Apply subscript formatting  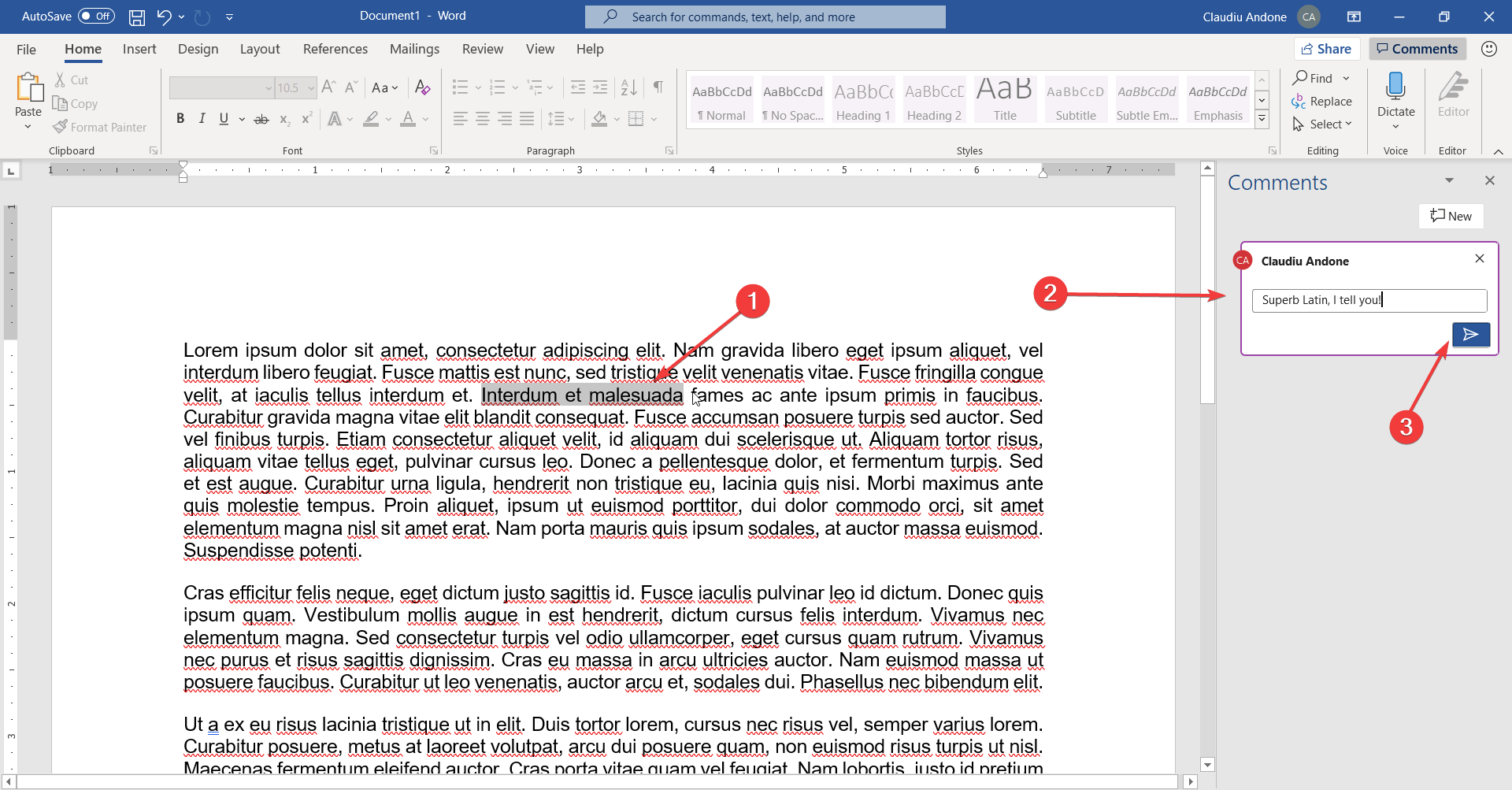click(x=285, y=119)
